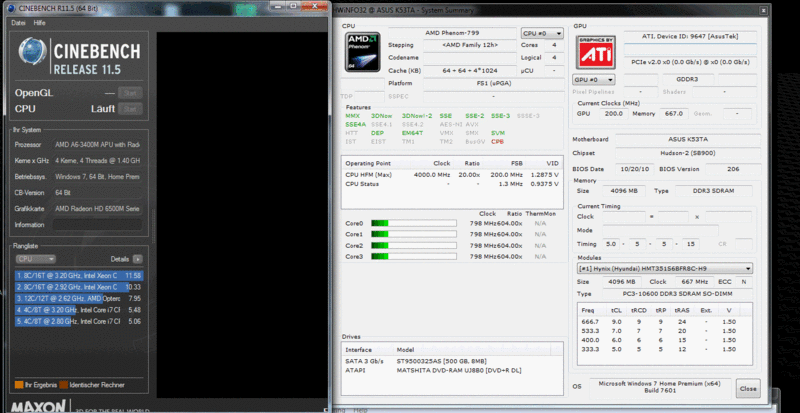Expand ranking Details arrow button
Image resolution: width=800 pixels, height=413 pixels.
(138, 259)
